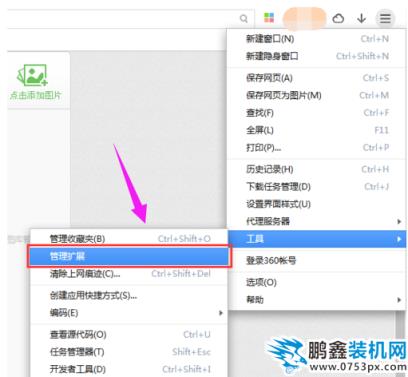Choose 保存网页为图片(M) menu entry
This screenshot has width=408, height=377.
(x=317, y=95)
